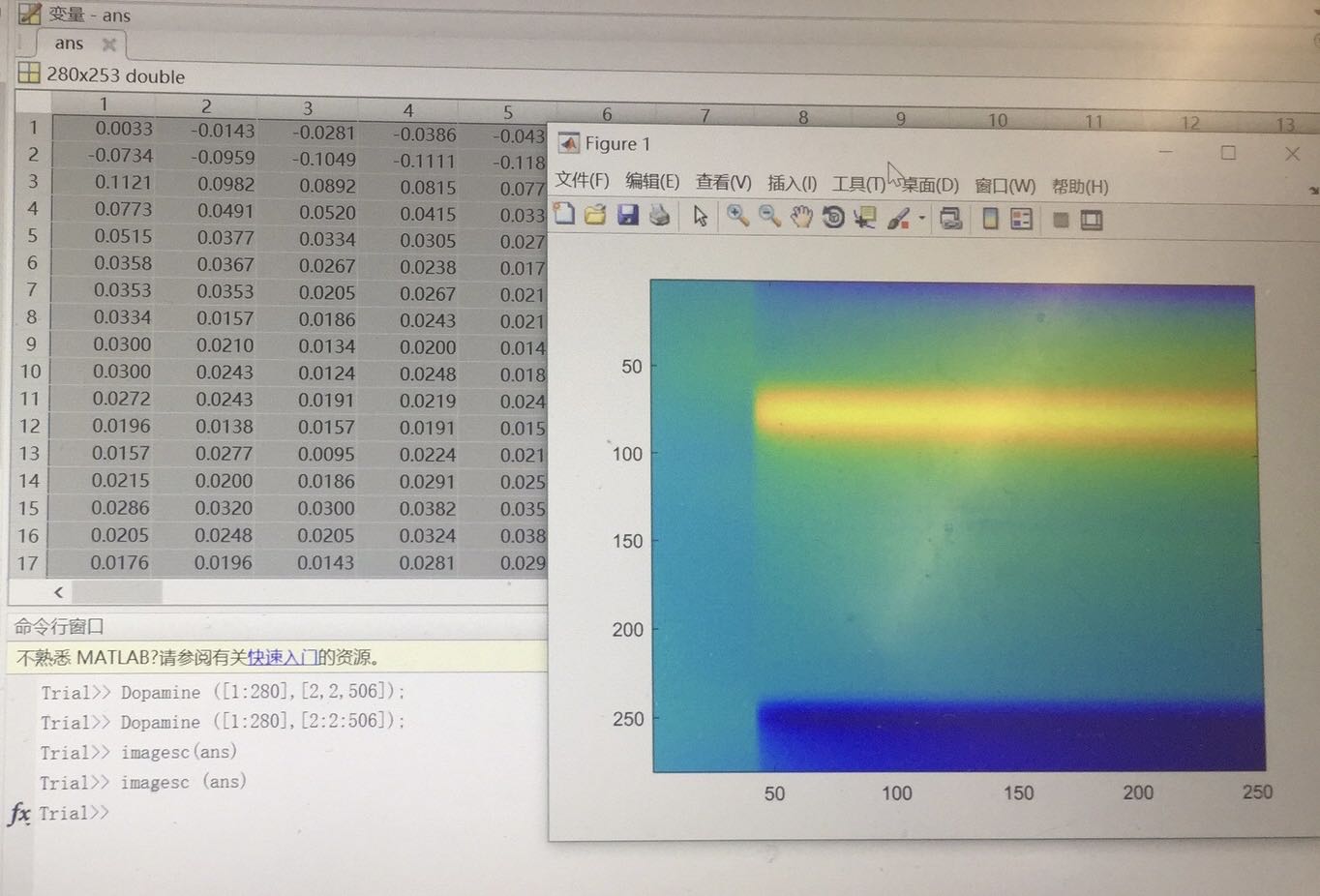
Task: Click cell with value 0.0033
Action: point(123,129)
